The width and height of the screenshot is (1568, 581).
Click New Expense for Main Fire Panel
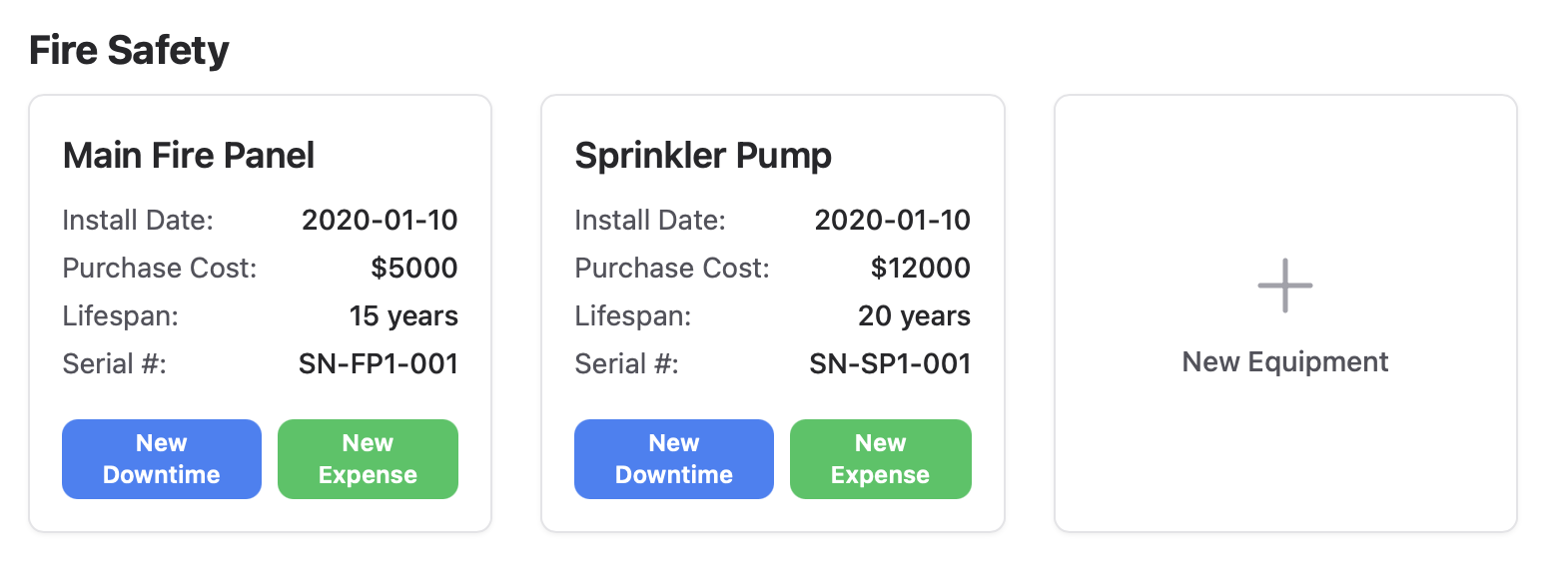pos(368,459)
